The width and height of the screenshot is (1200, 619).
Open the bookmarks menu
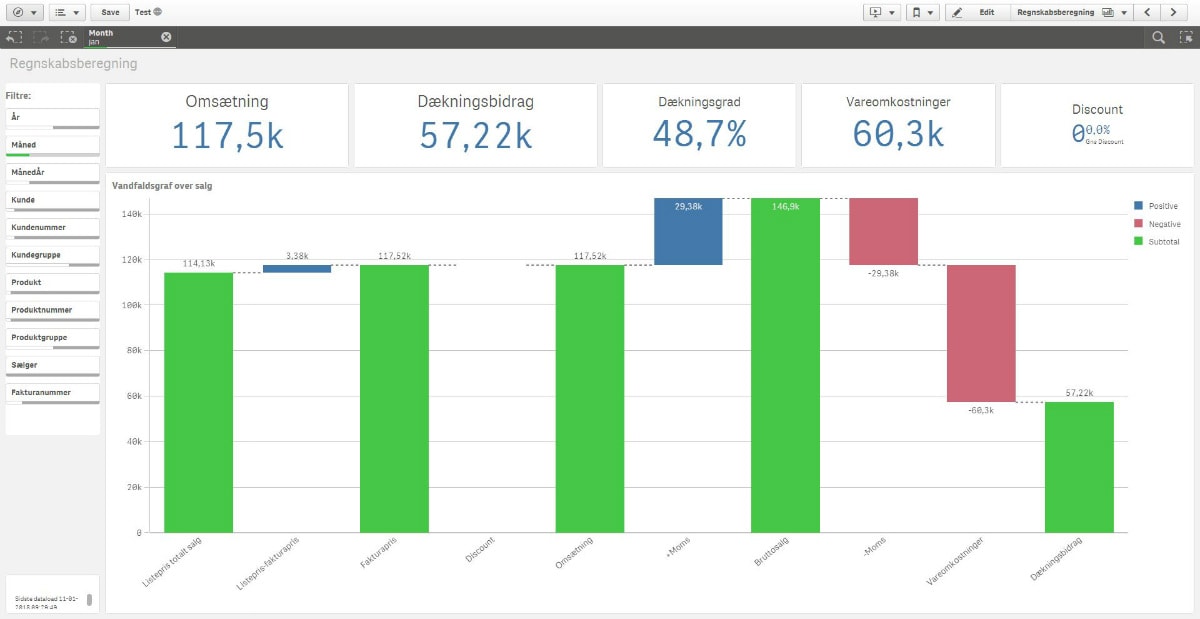click(922, 12)
